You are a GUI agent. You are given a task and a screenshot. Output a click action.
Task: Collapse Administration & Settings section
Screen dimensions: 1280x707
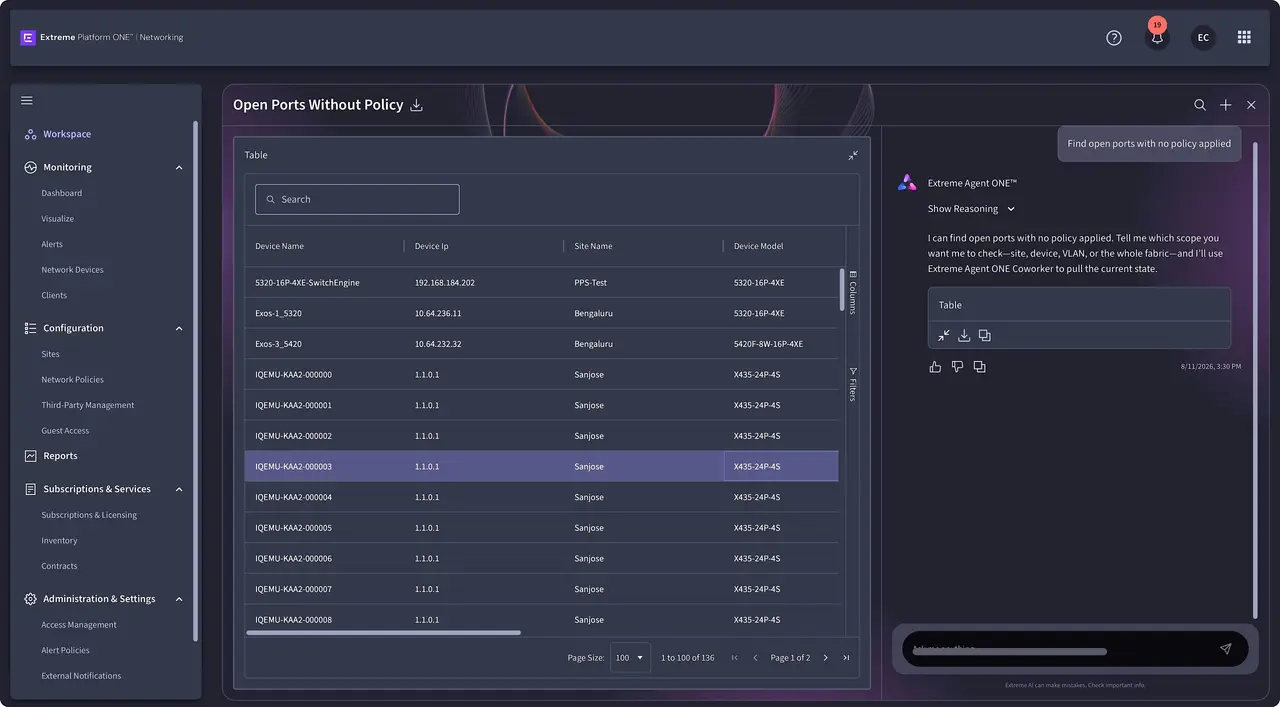(x=179, y=600)
